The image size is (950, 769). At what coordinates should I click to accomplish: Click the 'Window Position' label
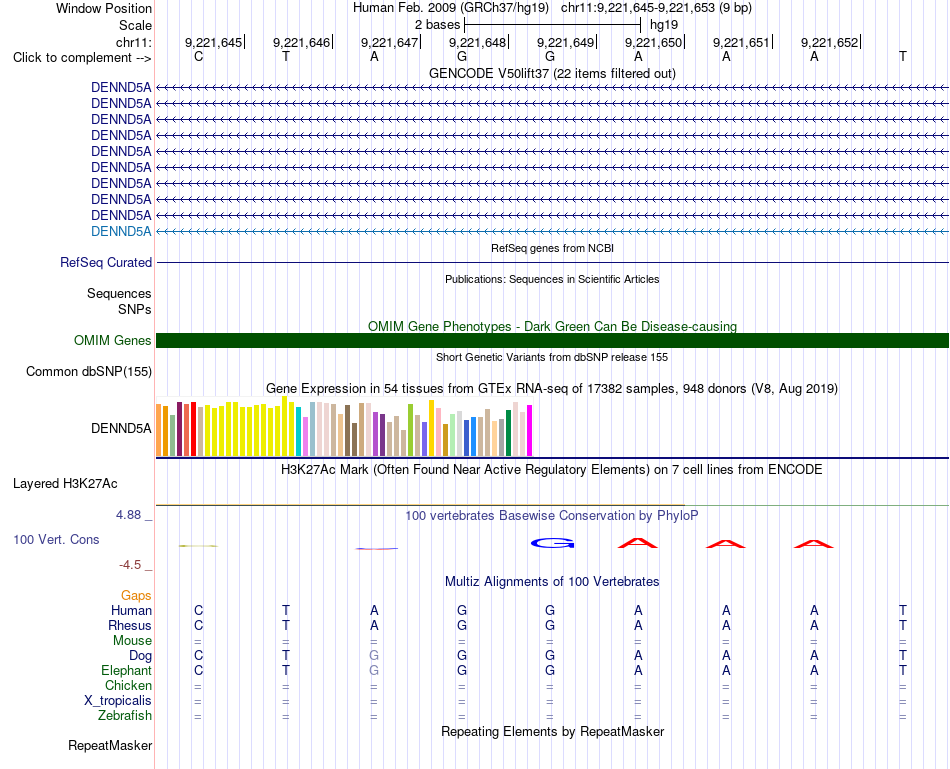click(104, 8)
